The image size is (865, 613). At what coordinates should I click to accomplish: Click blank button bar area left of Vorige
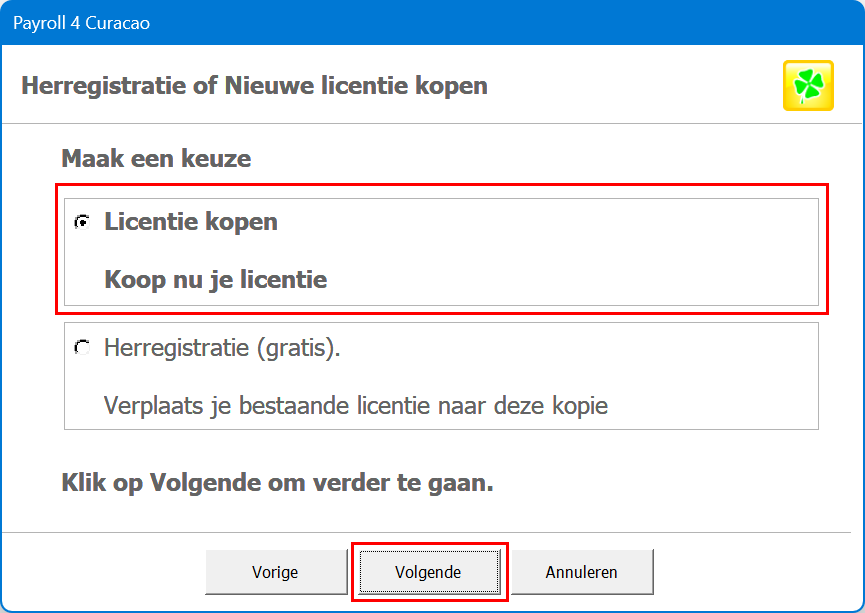(x=100, y=573)
